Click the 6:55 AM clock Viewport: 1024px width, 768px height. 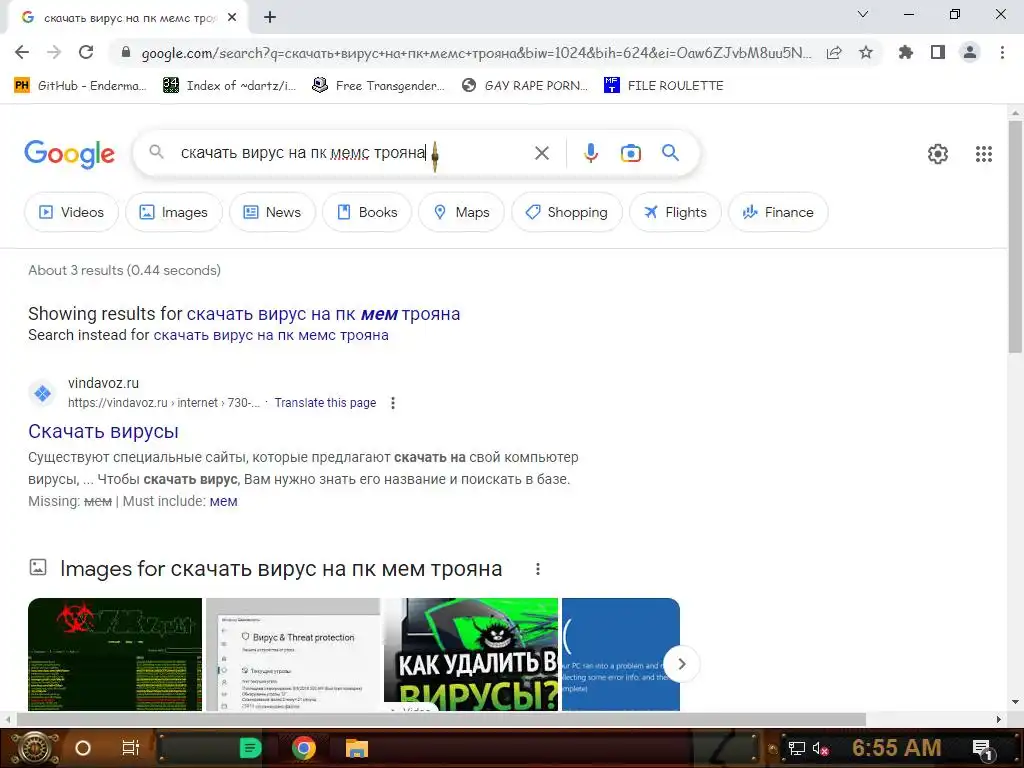897,747
